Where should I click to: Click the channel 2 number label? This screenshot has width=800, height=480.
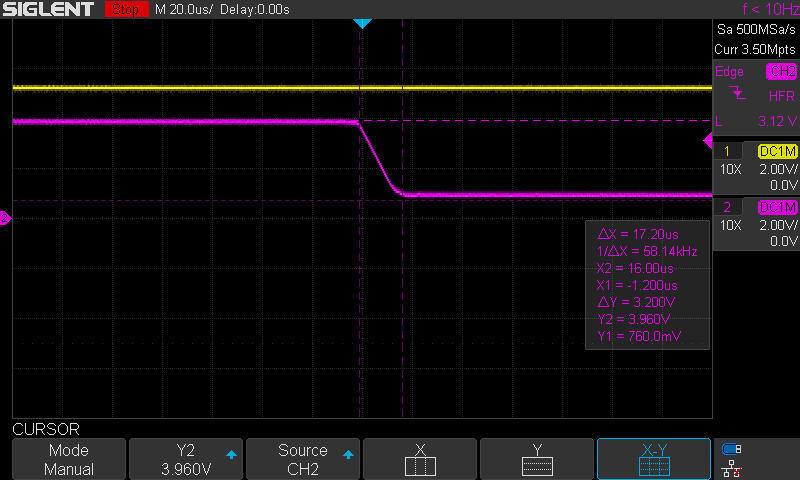(x=727, y=208)
